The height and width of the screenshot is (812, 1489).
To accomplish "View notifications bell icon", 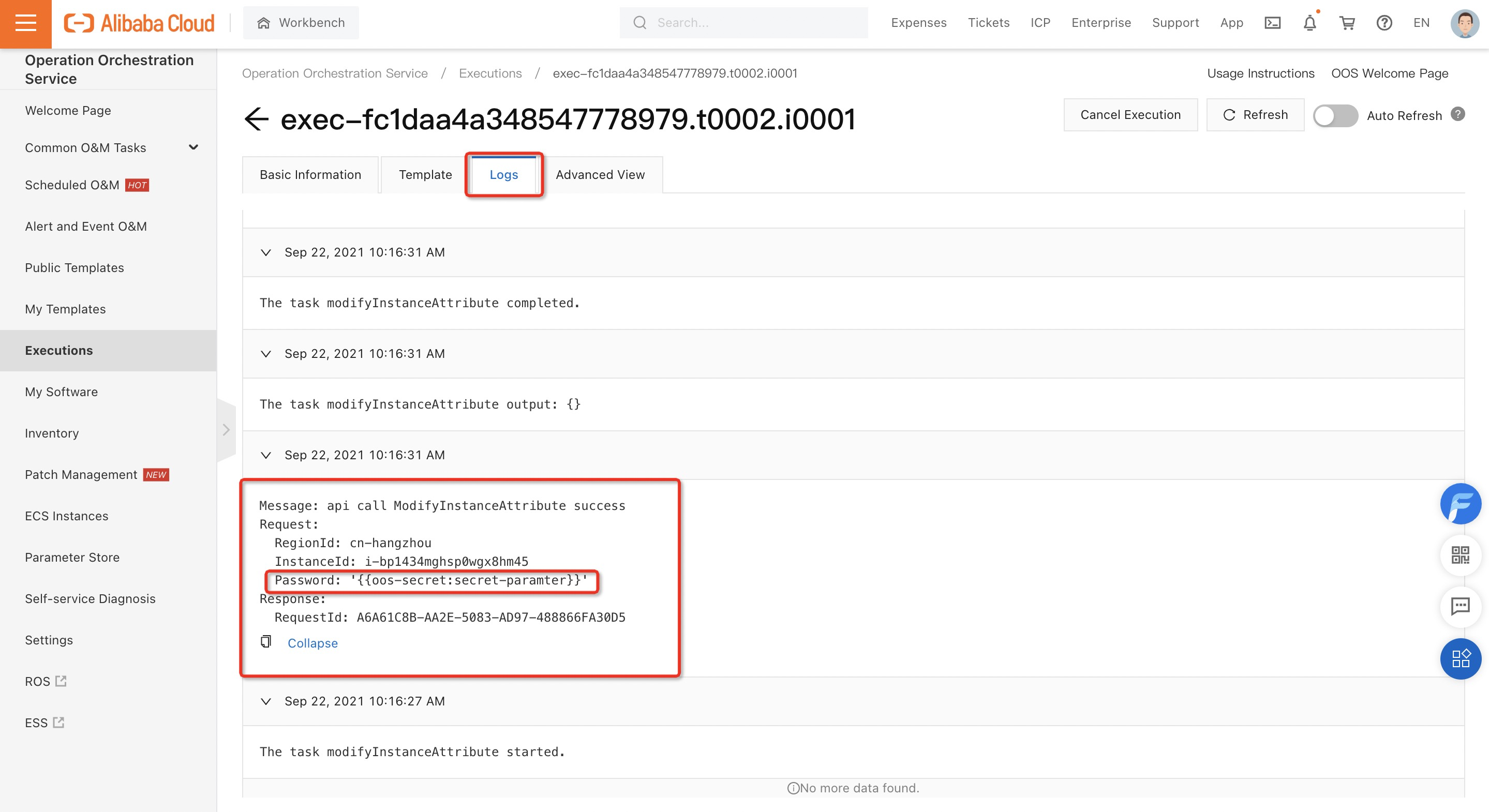I will tap(1310, 23).
